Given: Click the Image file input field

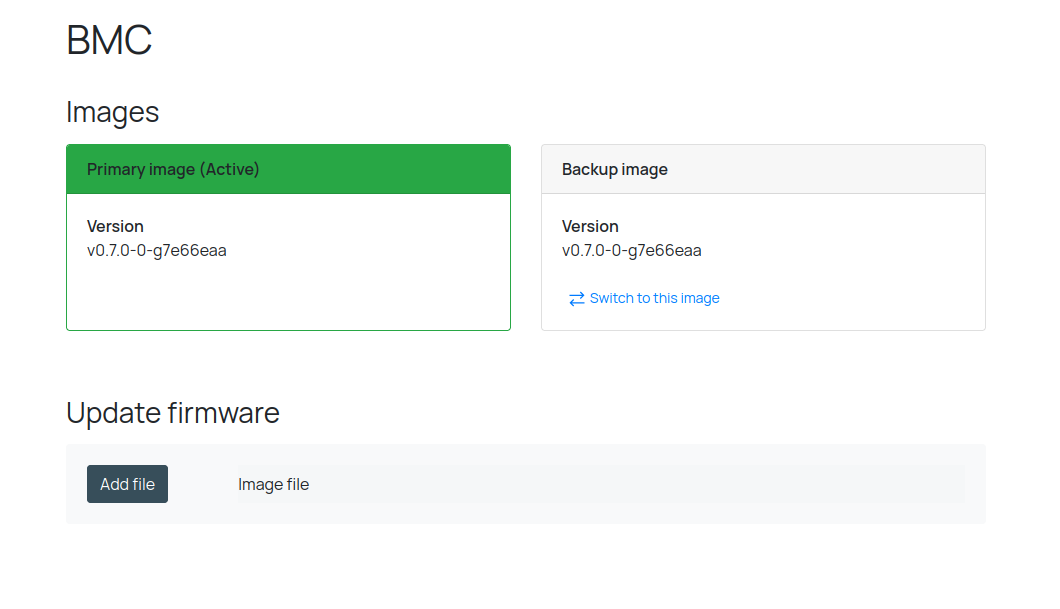Looking at the screenshot, I should coord(601,484).
